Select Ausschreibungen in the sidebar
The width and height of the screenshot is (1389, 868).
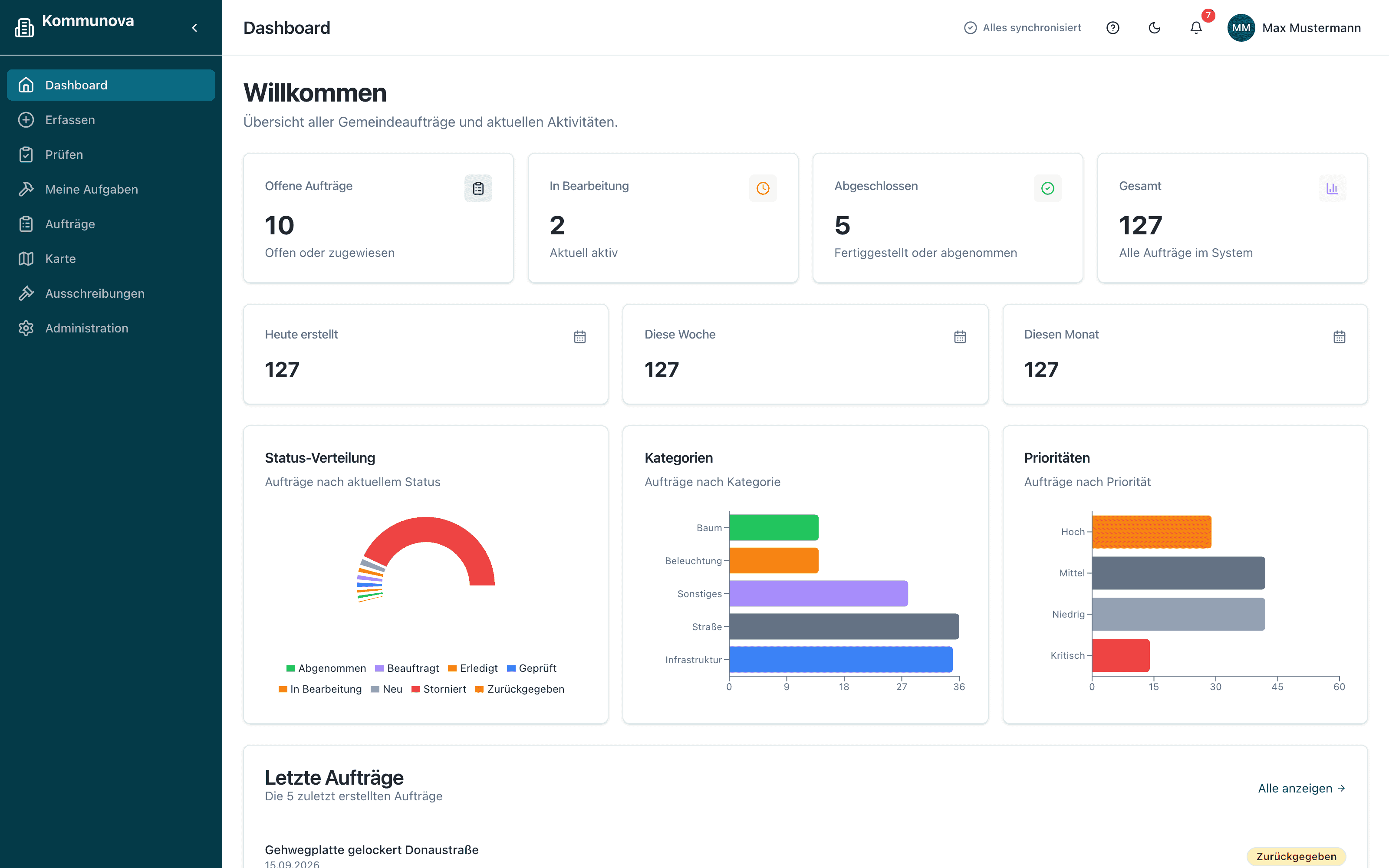click(111, 293)
